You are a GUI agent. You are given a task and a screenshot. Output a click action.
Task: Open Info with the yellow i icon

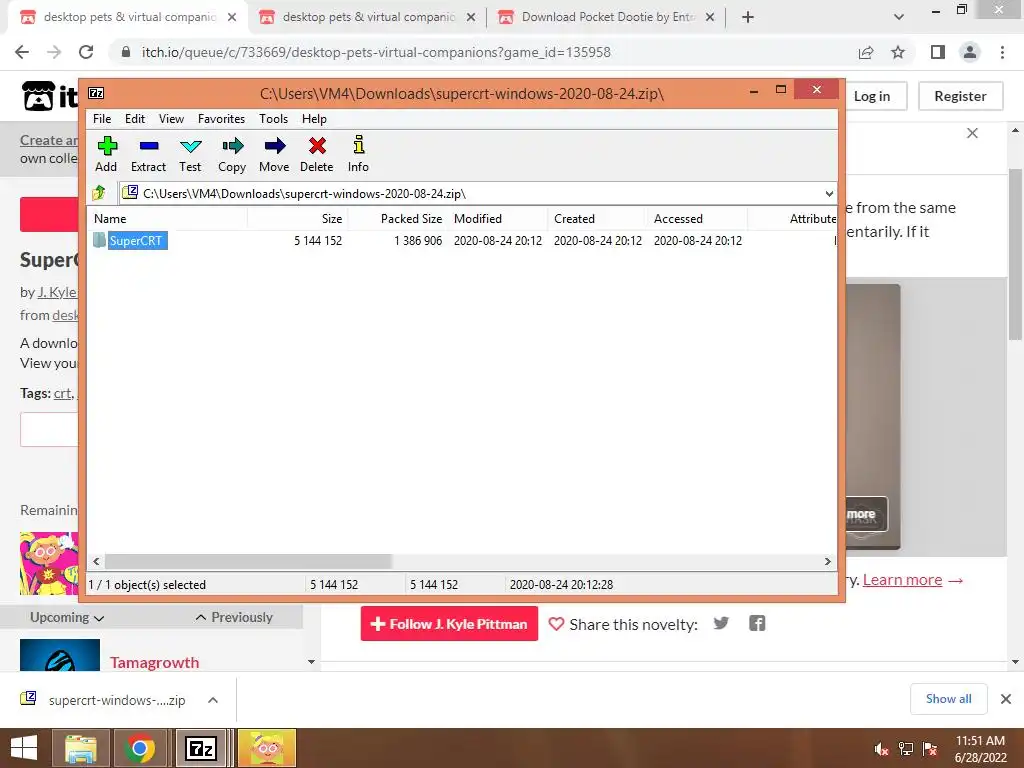pos(359,144)
